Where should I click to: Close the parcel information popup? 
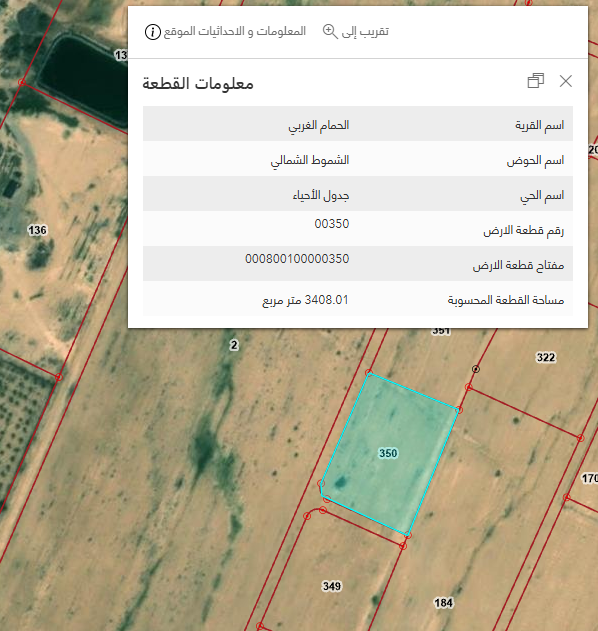(x=566, y=81)
